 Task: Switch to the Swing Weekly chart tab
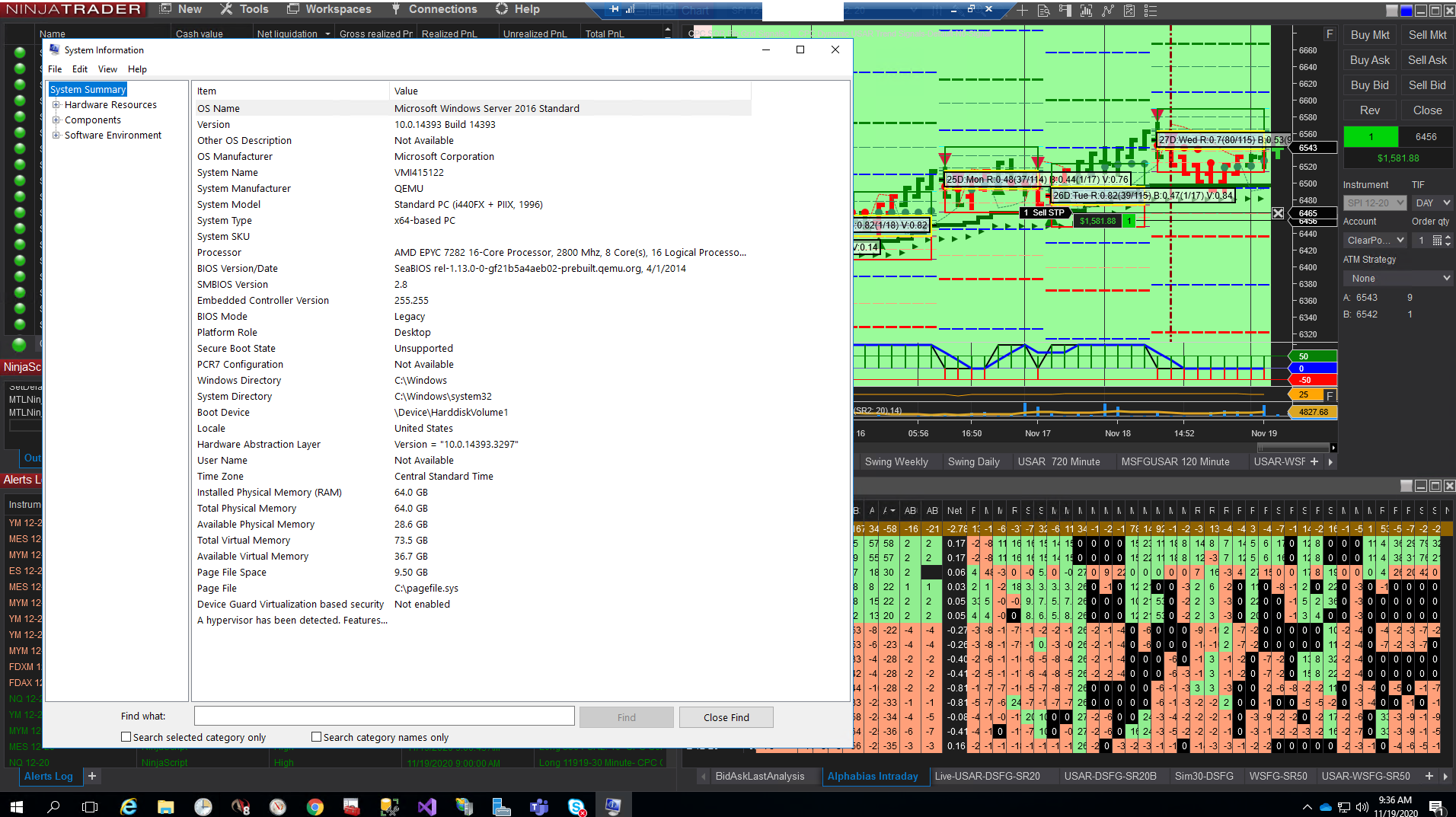[896, 461]
